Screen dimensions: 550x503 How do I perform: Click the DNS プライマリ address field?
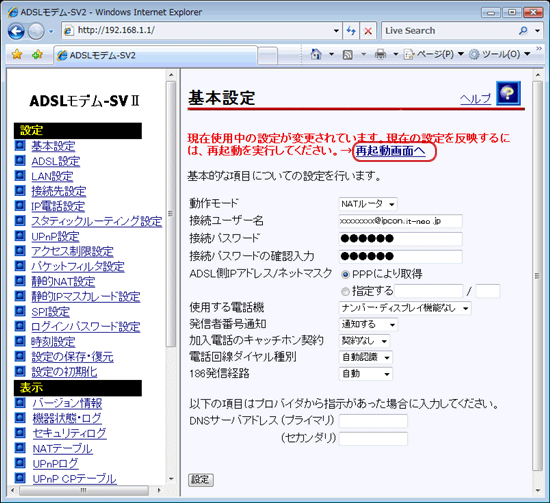pyautogui.click(x=373, y=421)
